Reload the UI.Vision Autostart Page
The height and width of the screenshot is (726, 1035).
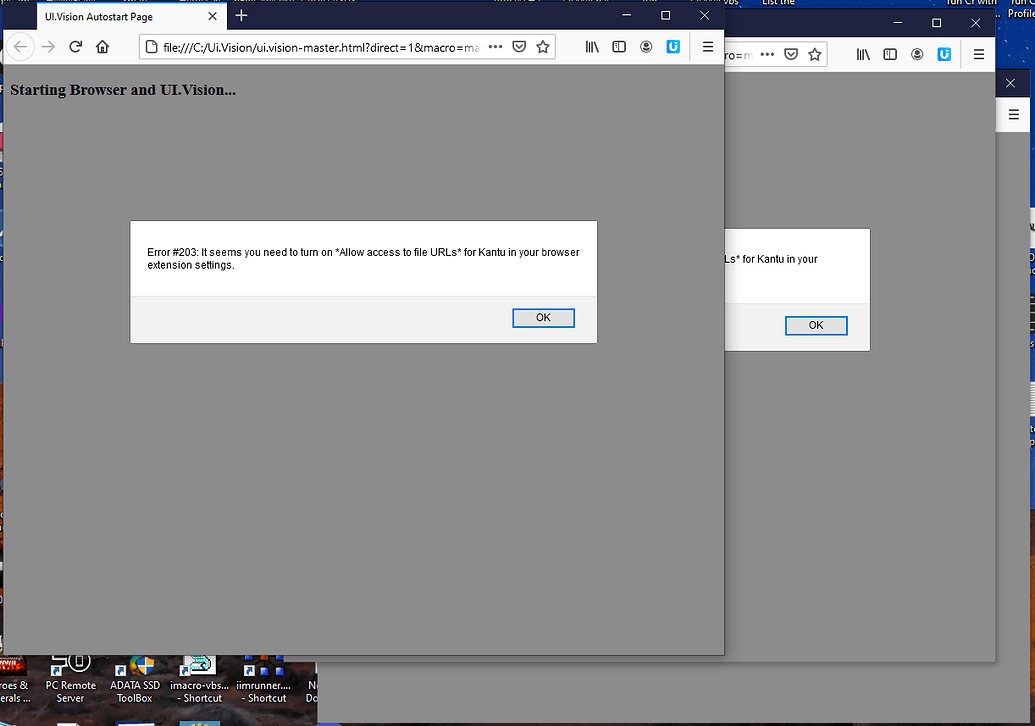coord(76,46)
